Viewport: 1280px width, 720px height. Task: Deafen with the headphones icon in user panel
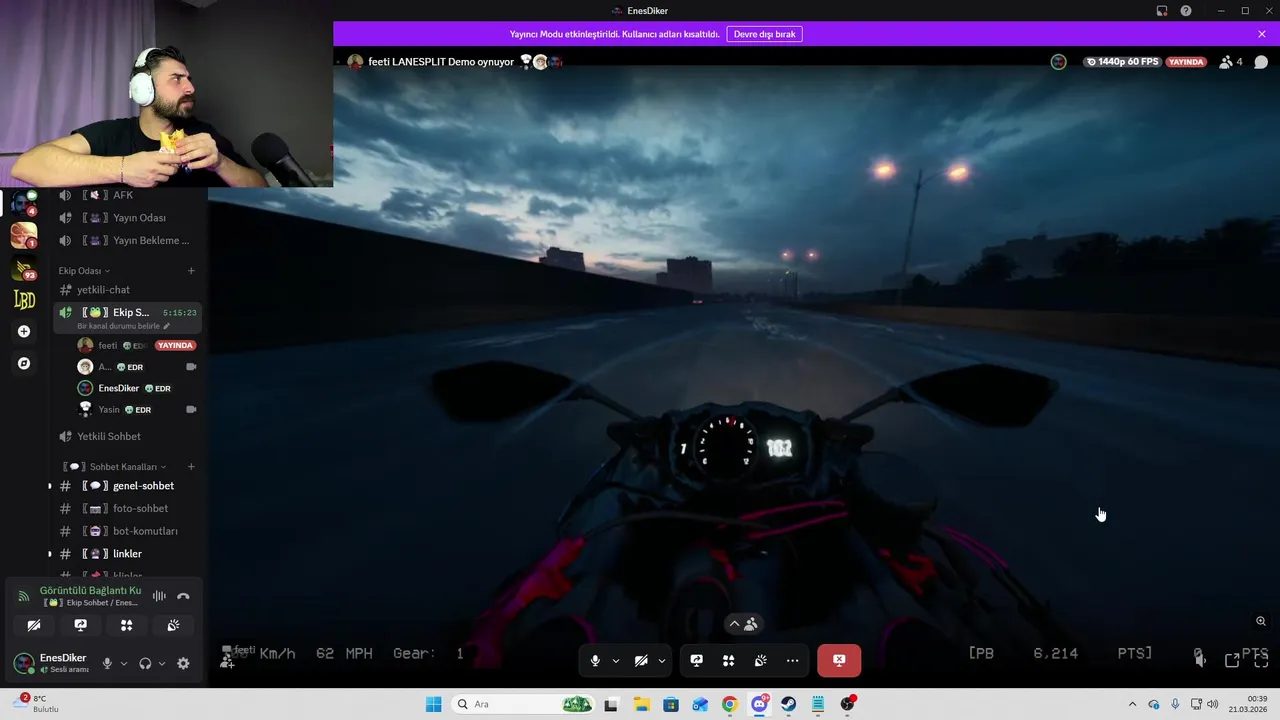coord(145,663)
